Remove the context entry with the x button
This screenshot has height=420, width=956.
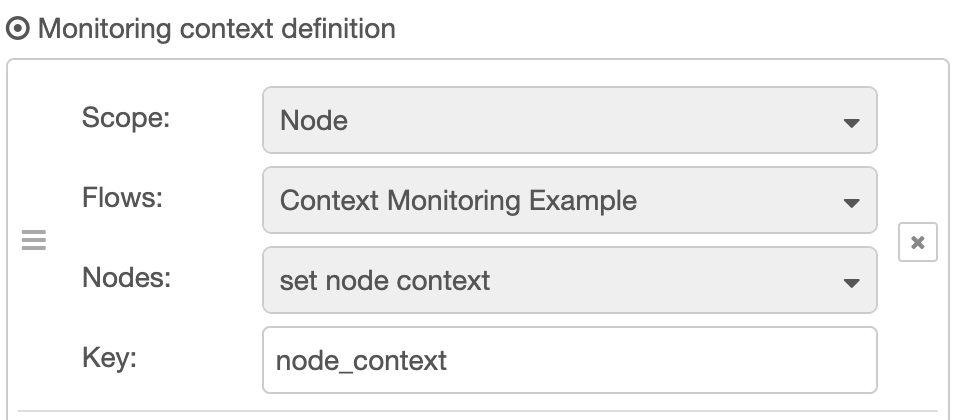917,242
